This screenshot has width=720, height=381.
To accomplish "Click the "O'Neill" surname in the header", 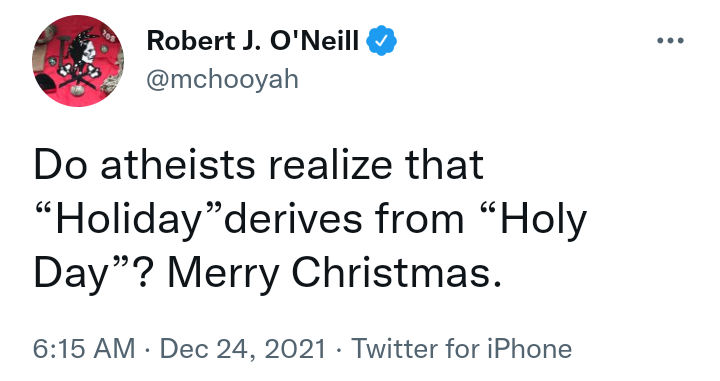I will [315, 41].
